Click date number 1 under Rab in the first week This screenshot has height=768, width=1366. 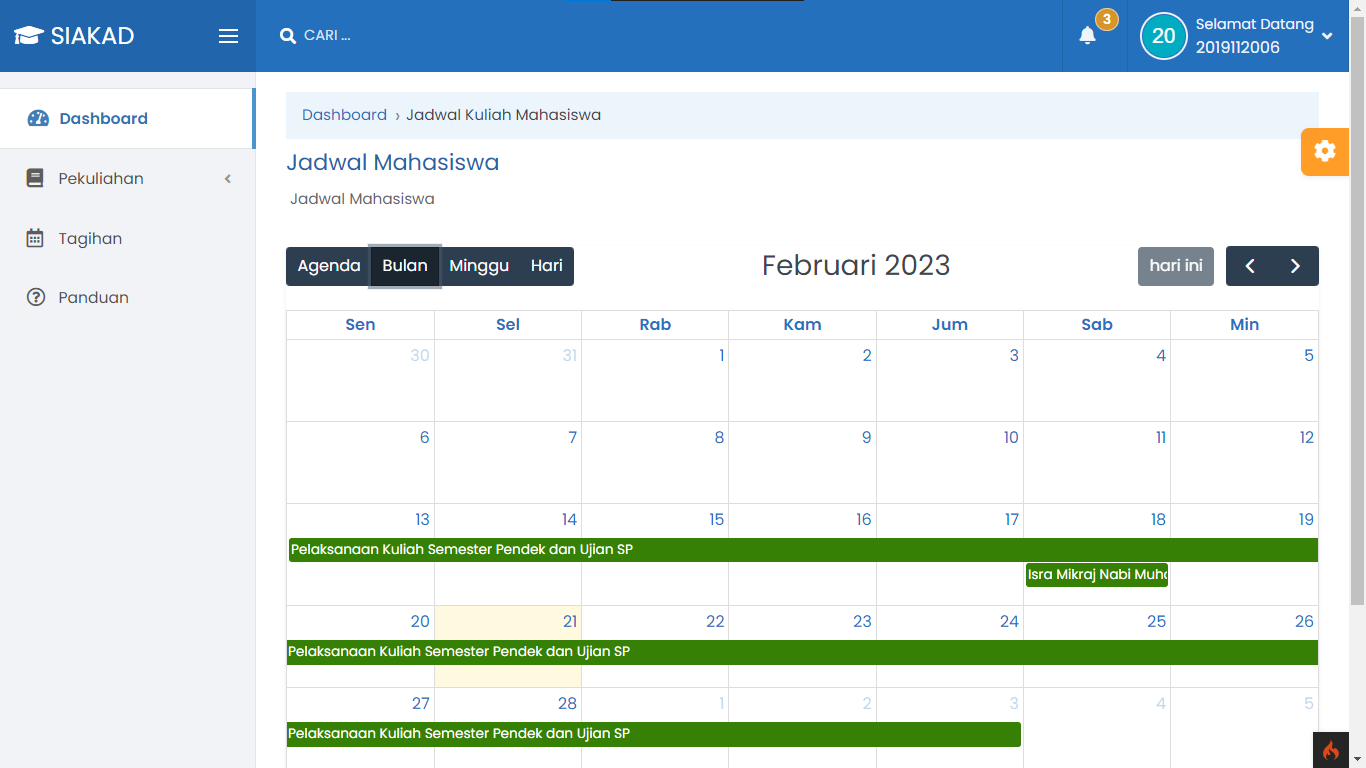click(x=721, y=355)
